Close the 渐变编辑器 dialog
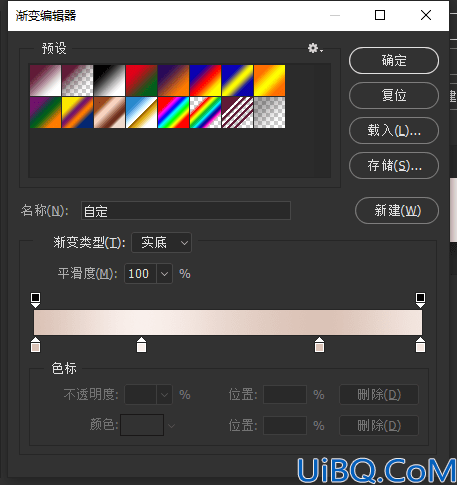 point(426,15)
